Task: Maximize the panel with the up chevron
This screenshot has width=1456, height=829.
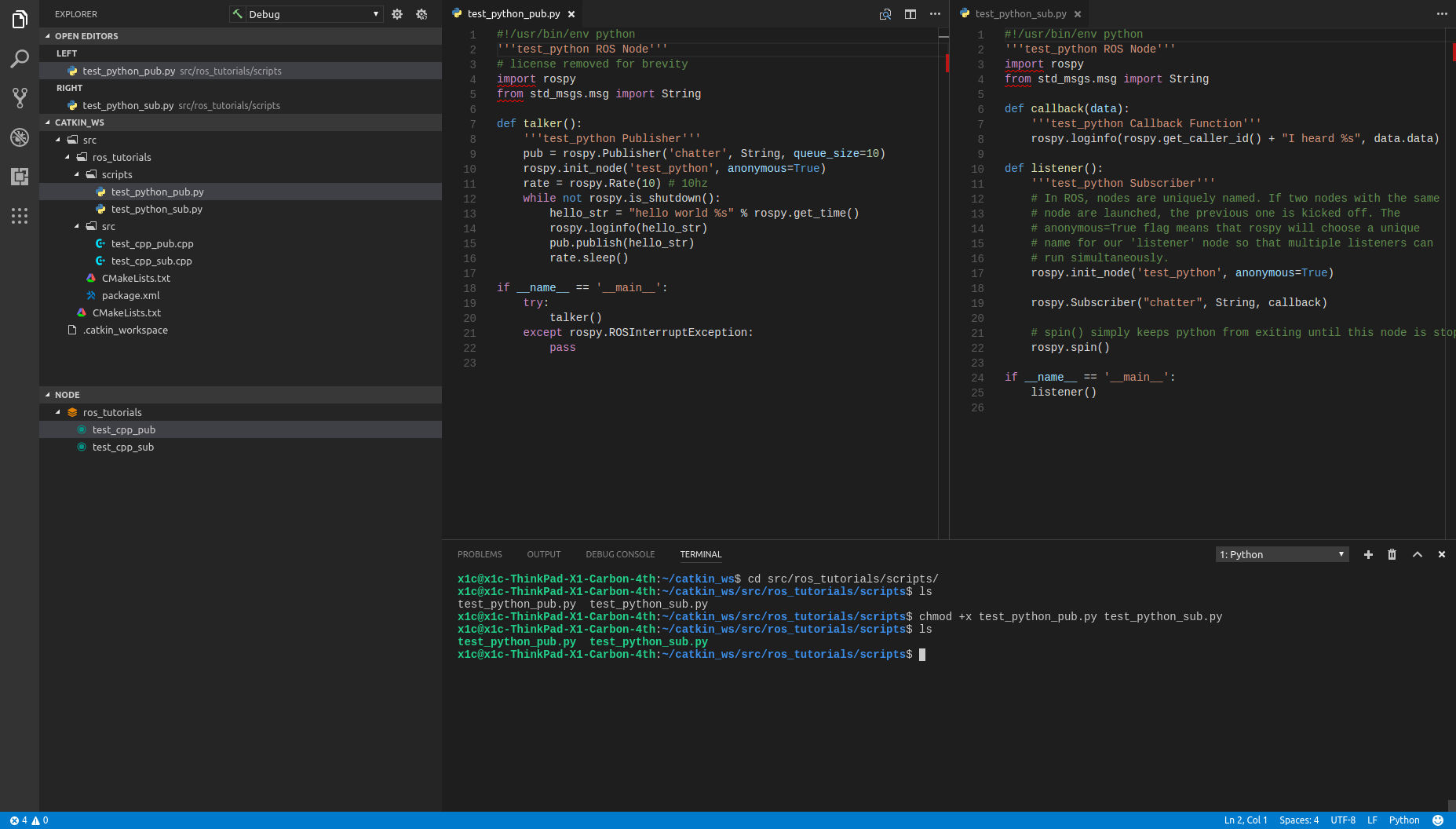Action: coord(1418,554)
